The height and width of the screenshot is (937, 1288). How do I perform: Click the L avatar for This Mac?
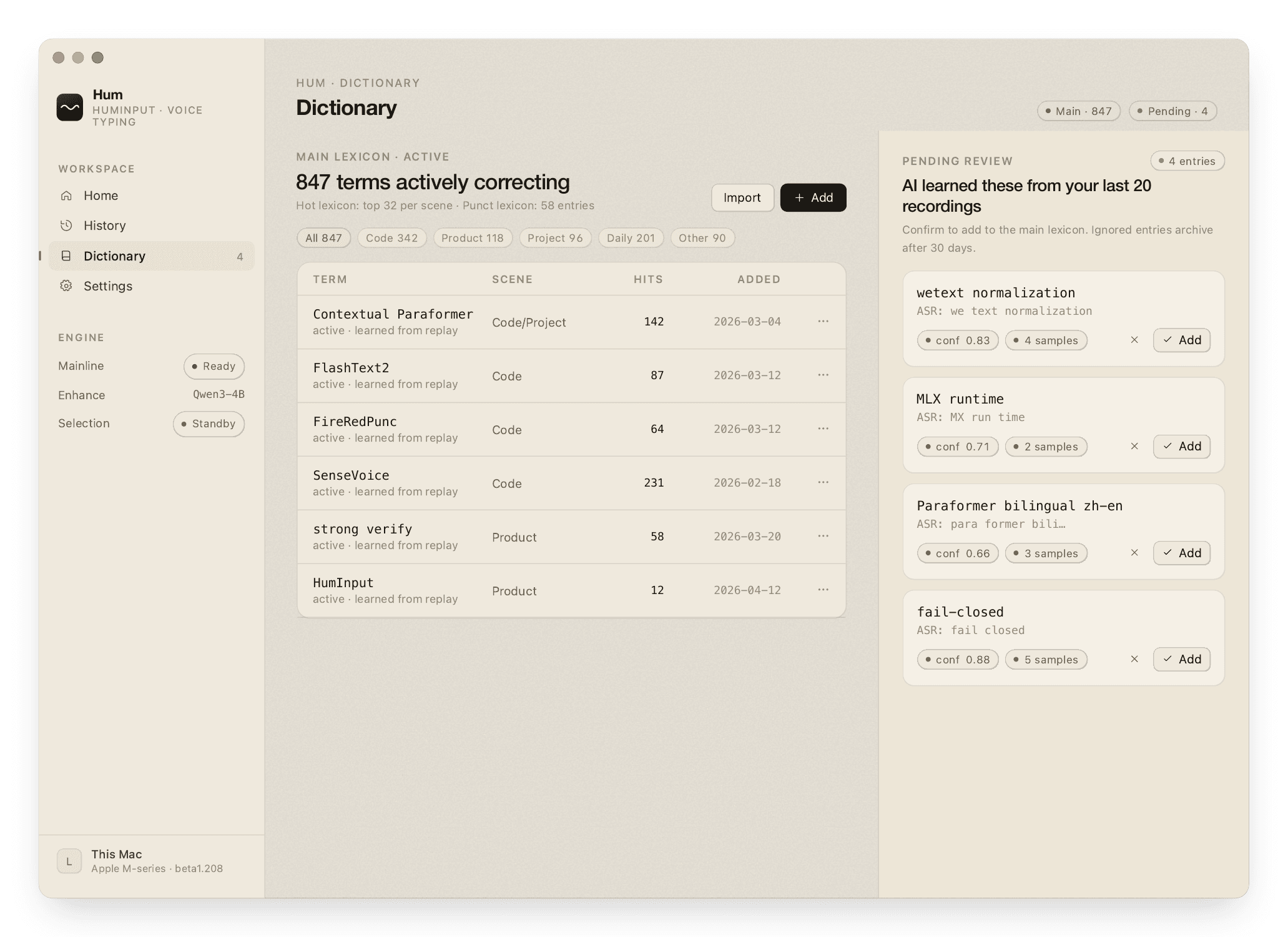(x=69, y=861)
